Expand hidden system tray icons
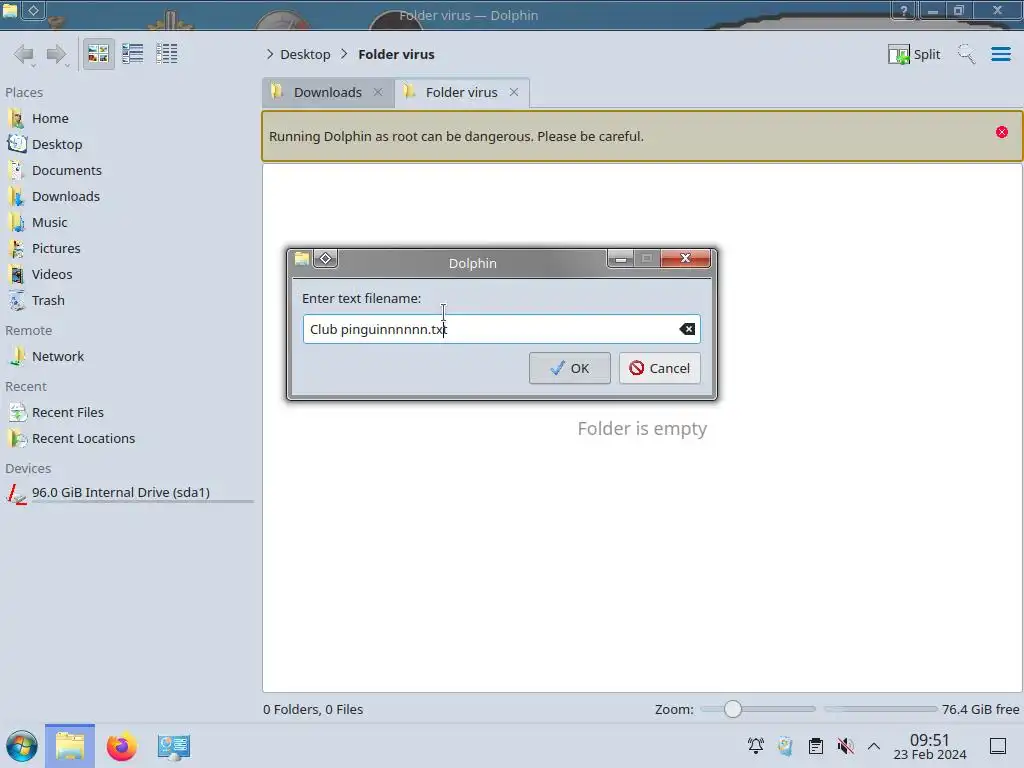This screenshot has height=768, width=1024. (874, 746)
